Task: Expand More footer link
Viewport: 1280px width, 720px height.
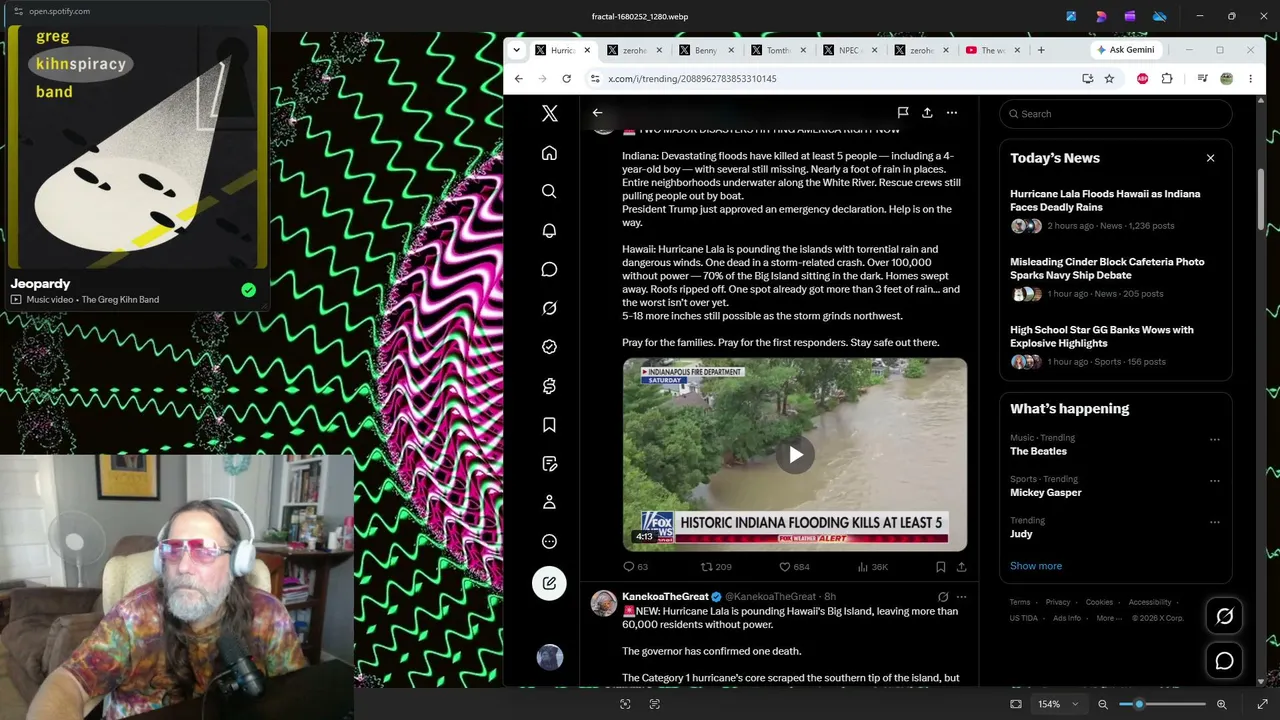Action: pos(1108,618)
